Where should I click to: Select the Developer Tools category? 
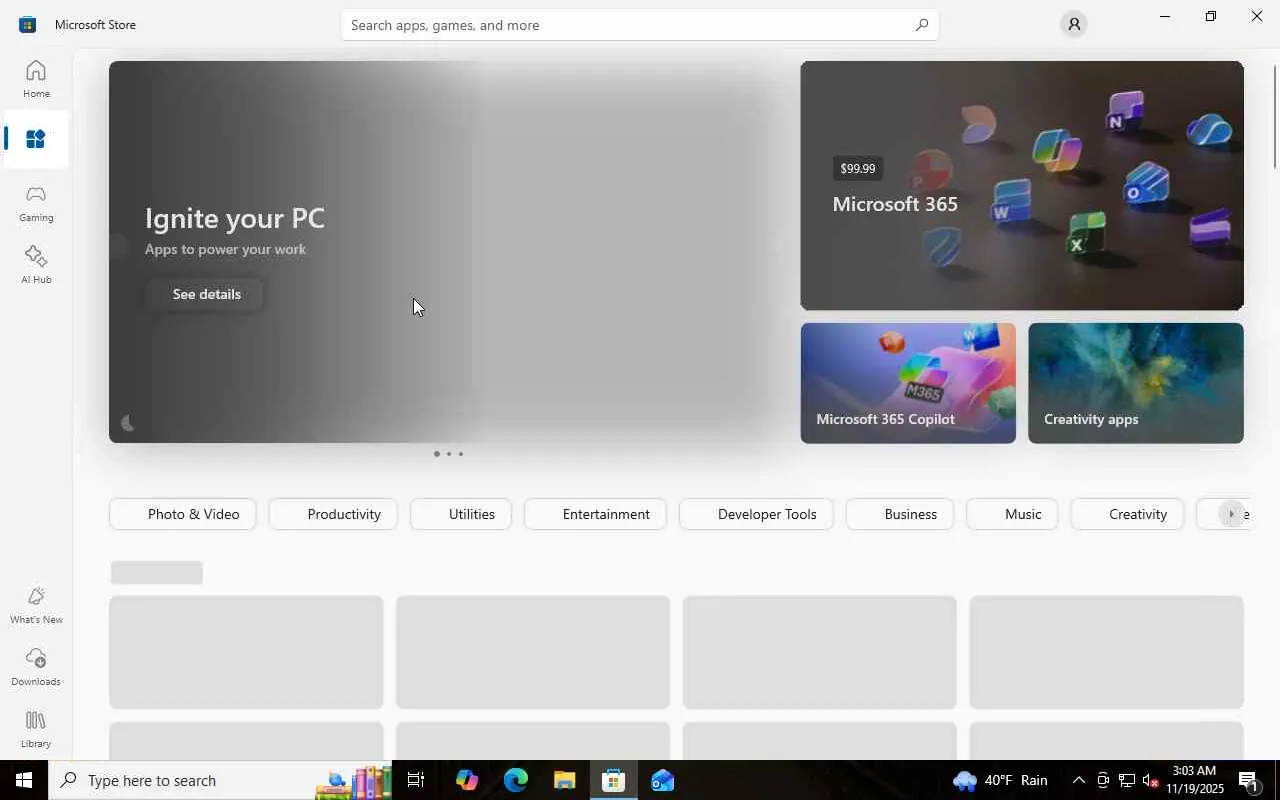click(756, 514)
